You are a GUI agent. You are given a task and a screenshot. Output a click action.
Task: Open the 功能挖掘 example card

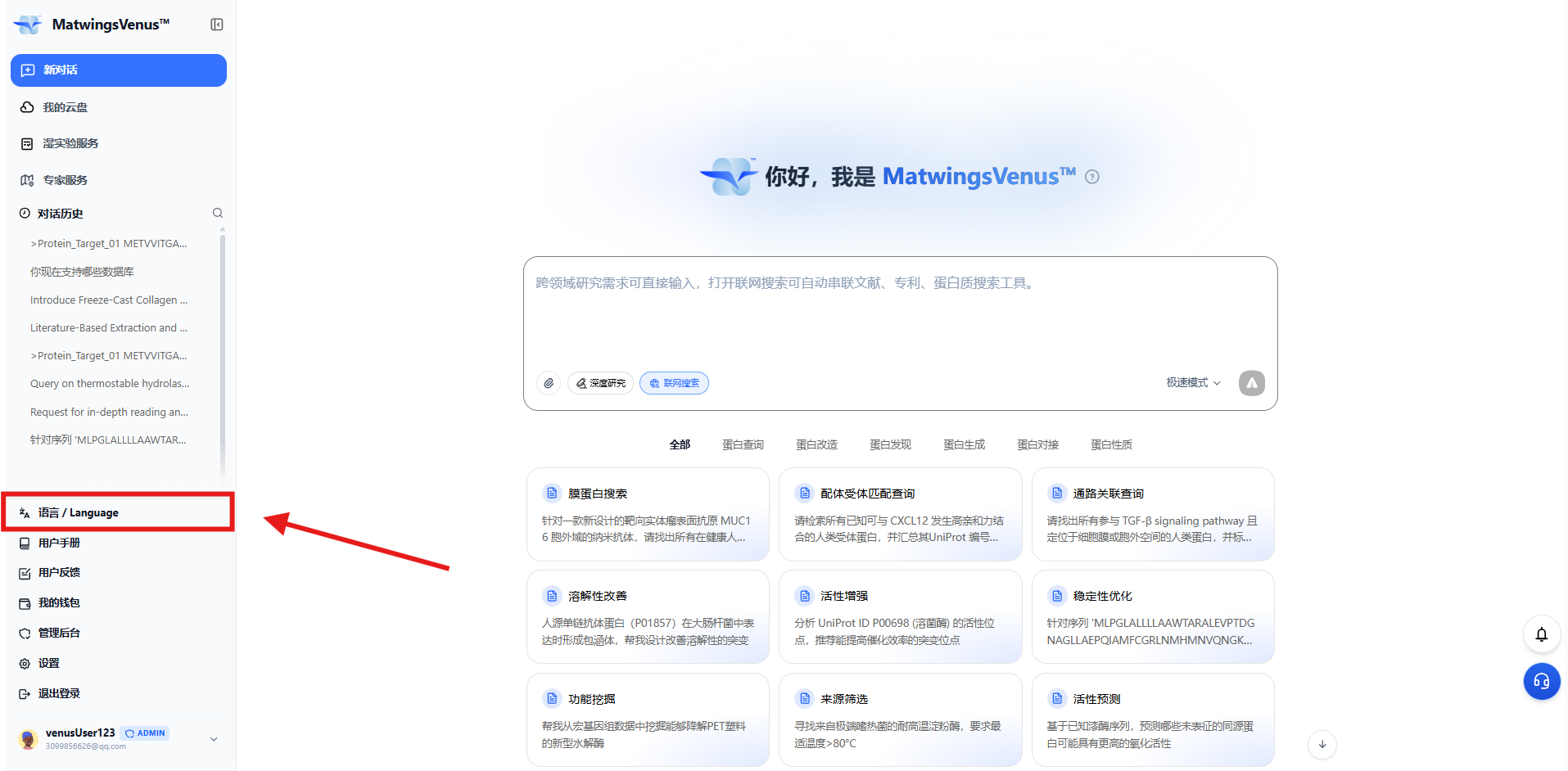click(648, 719)
